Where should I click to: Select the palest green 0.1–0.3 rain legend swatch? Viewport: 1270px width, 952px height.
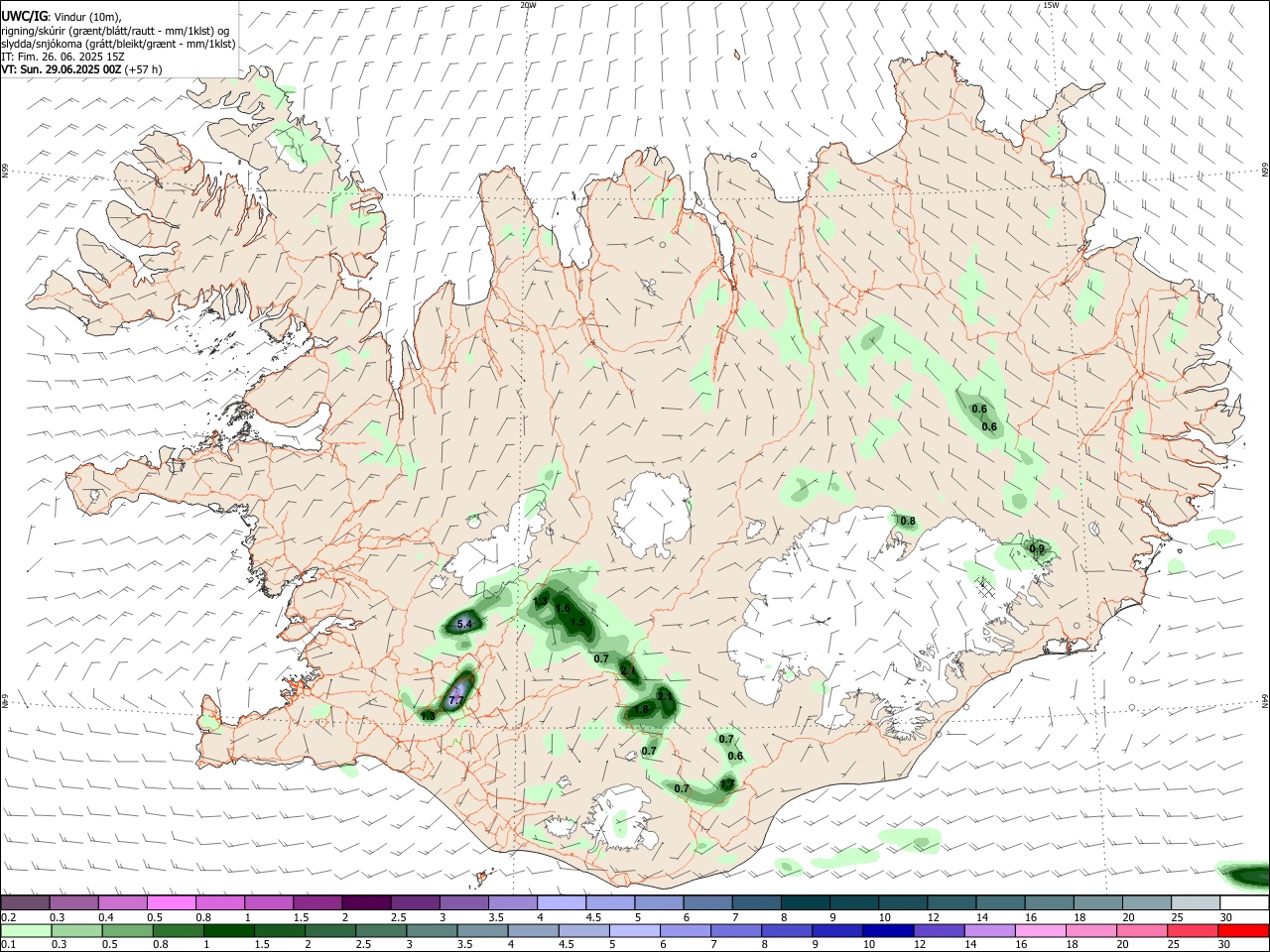[27, 930]
